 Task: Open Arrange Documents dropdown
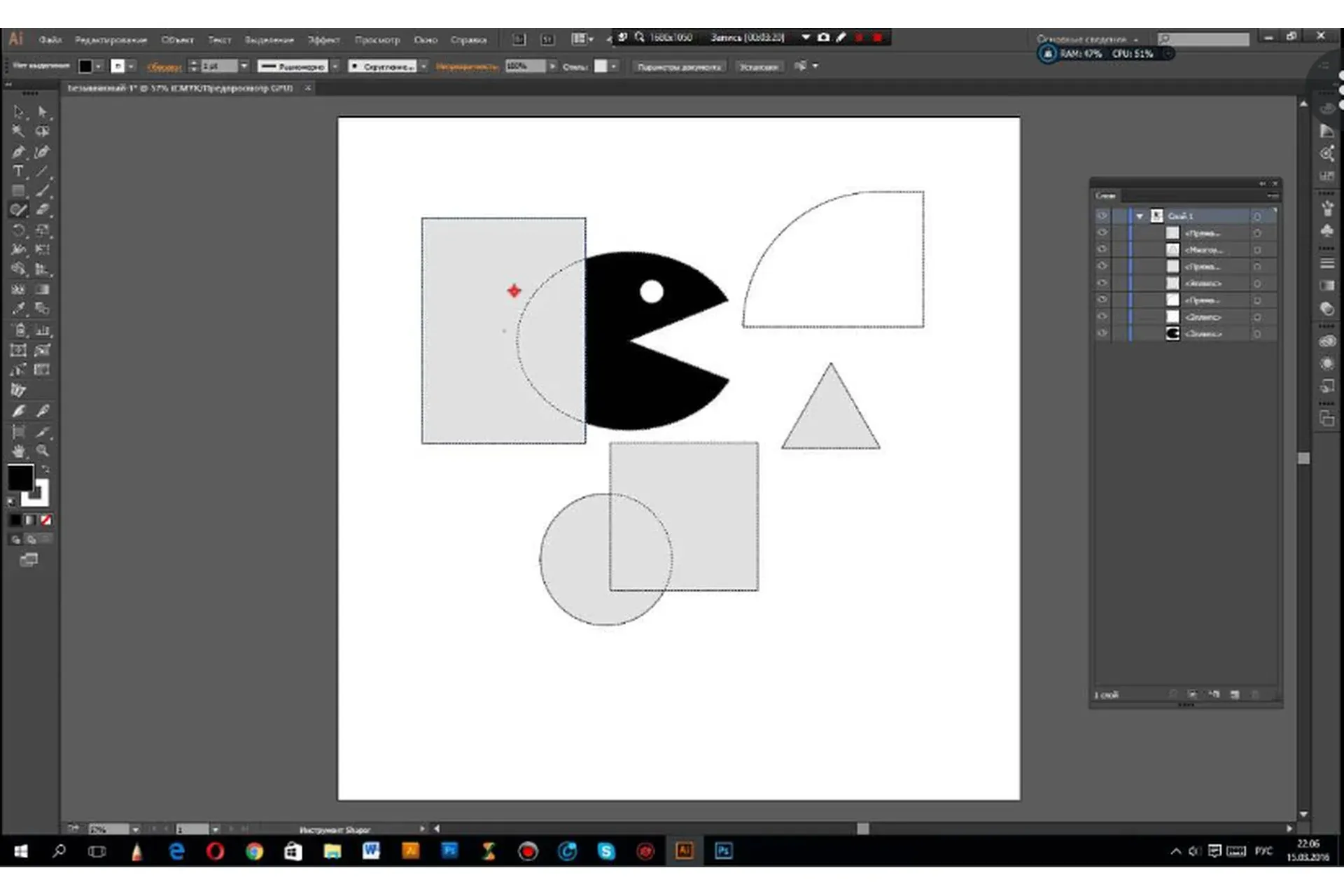582,40
